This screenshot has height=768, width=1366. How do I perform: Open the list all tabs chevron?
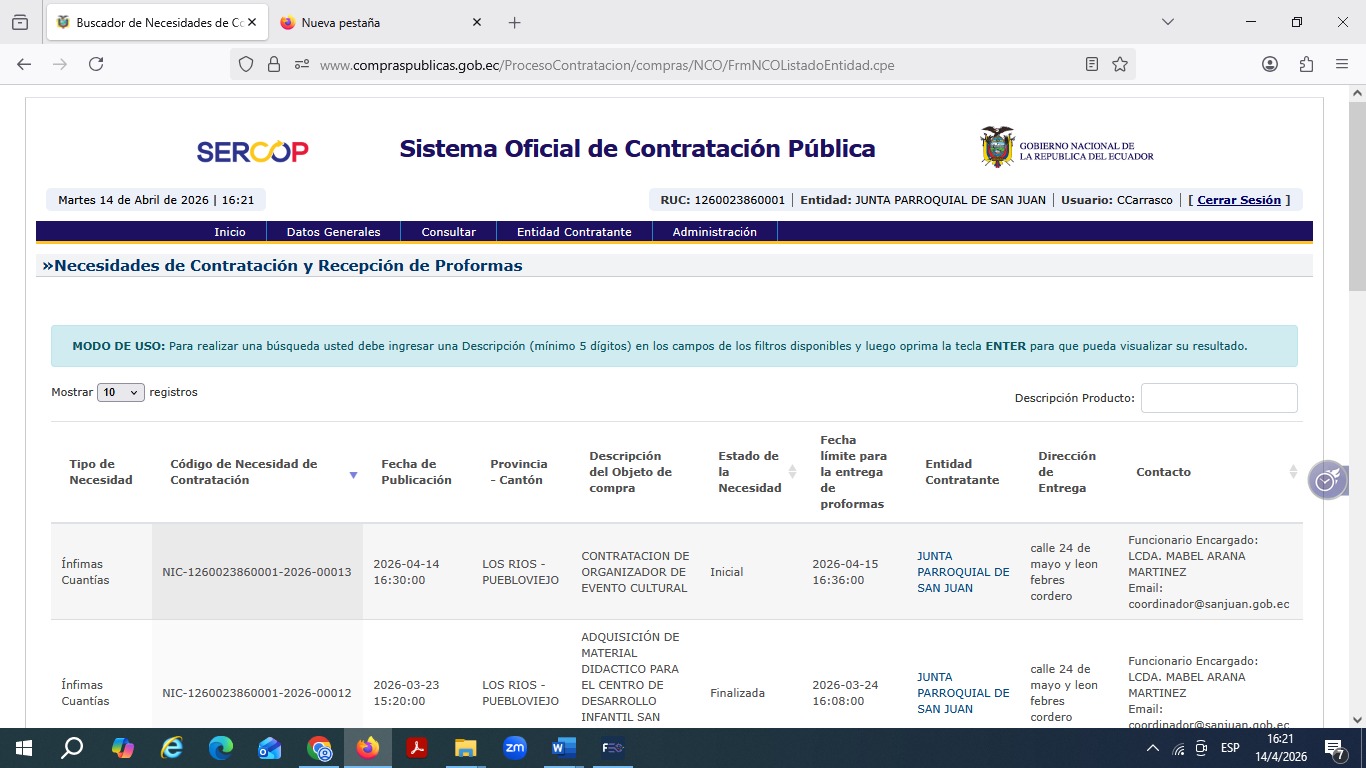[x=1167, y=22]
